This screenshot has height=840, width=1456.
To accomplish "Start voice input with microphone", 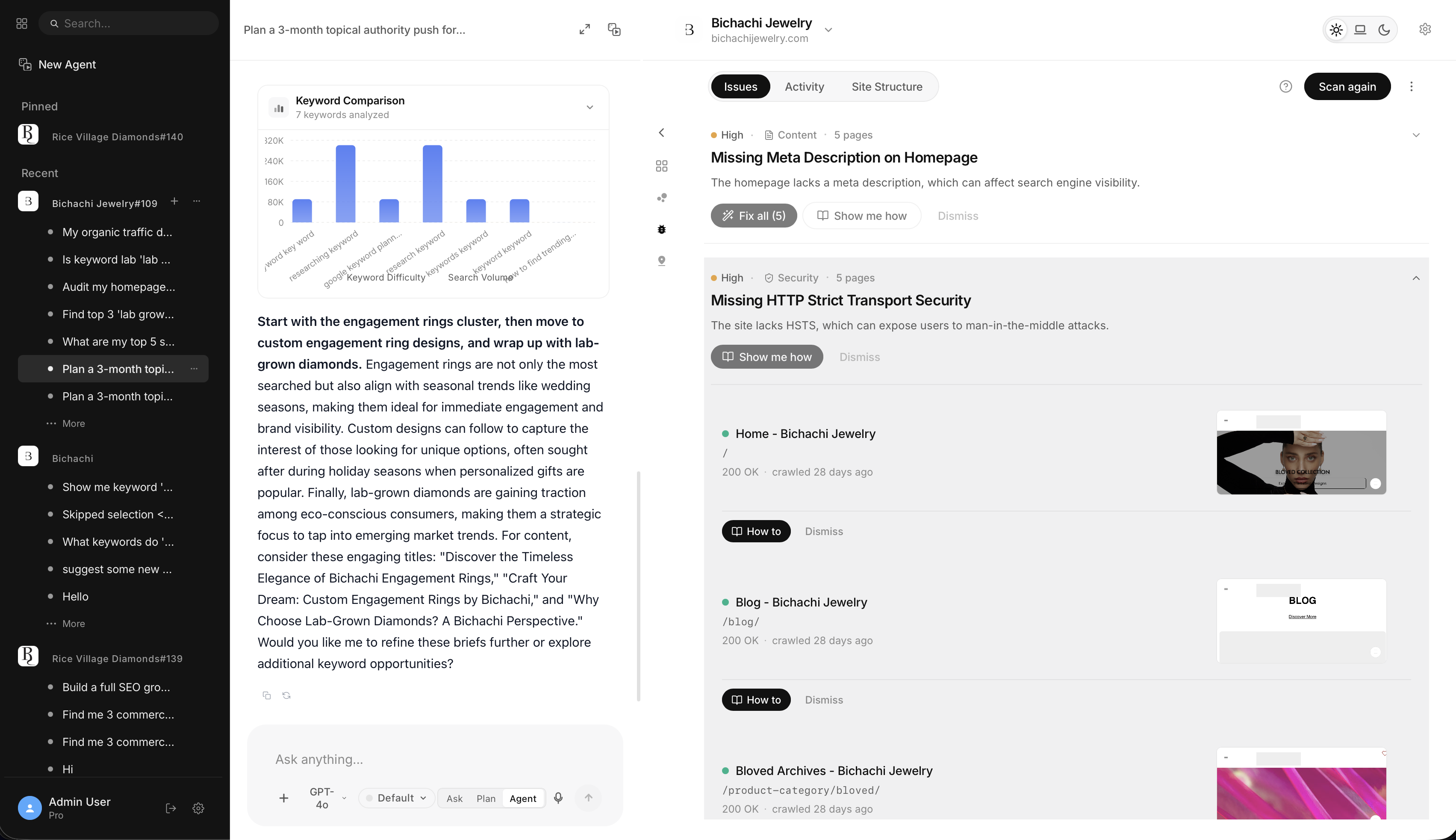I will pos(558,798).
